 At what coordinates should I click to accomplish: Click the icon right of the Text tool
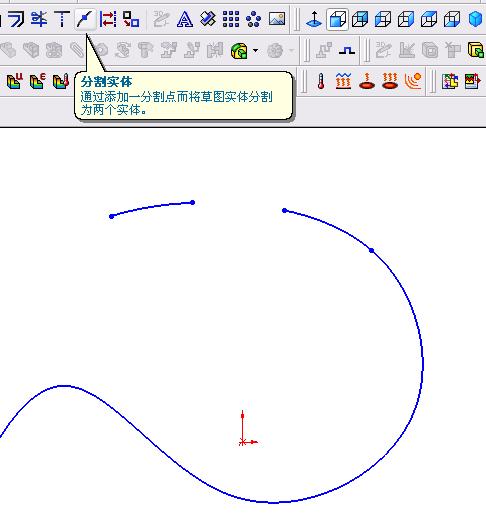coord(208,19)
